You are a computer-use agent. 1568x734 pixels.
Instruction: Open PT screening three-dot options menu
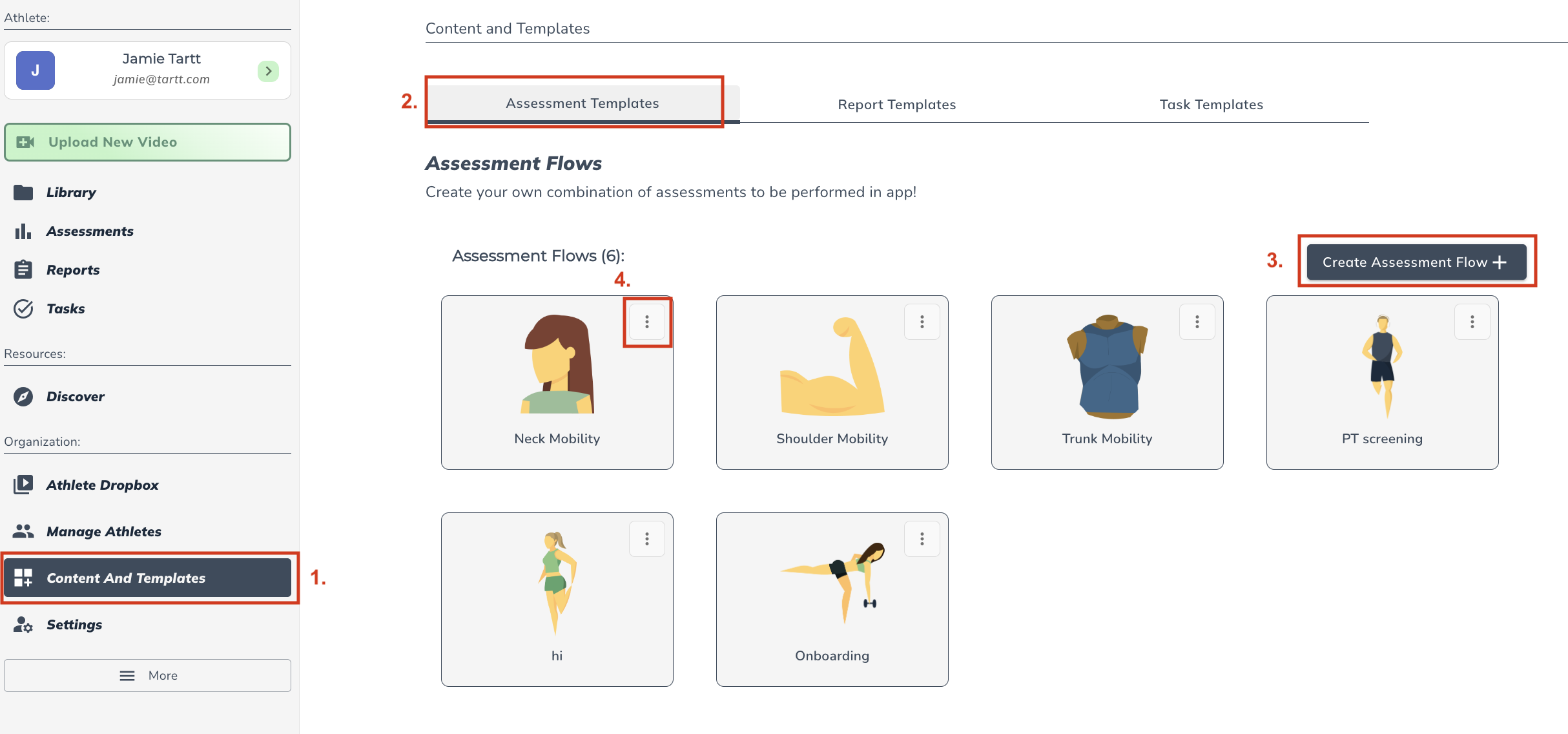tap(1472, 322)
